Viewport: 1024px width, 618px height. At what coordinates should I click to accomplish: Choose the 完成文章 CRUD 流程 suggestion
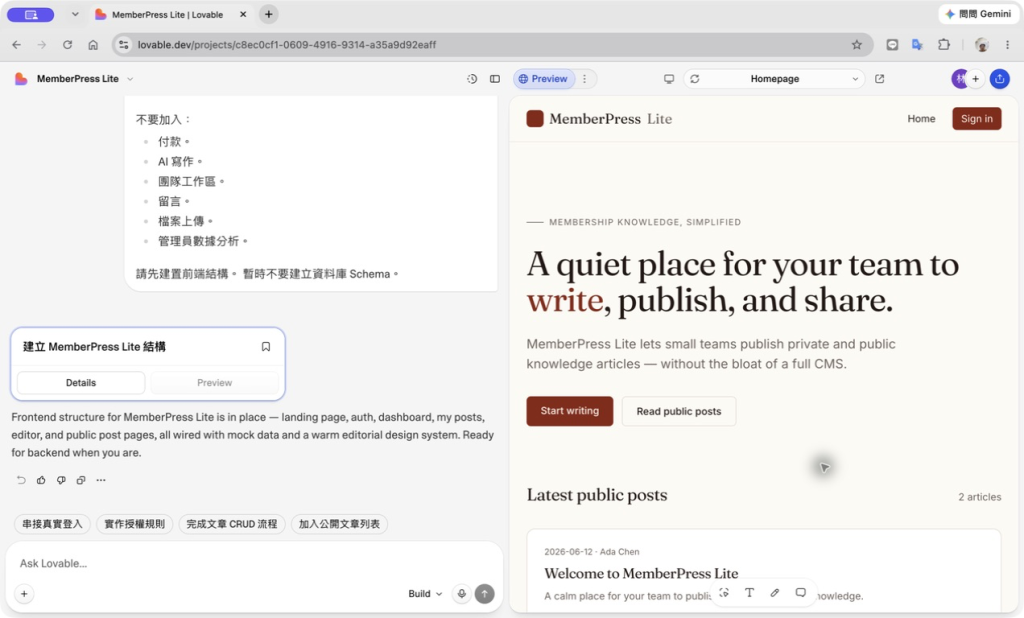click(232, 524)
